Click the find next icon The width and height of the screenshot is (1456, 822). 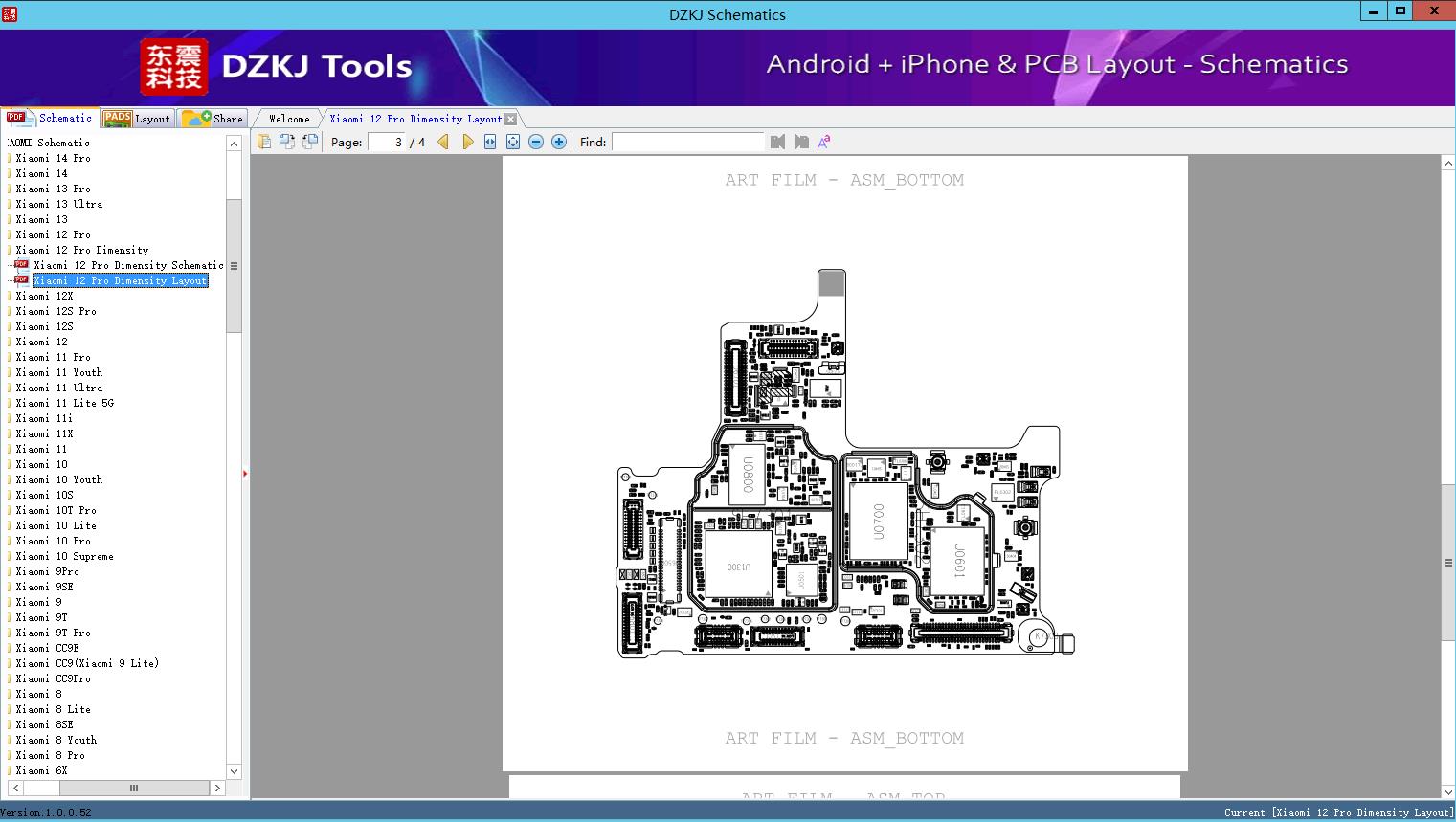[801, 142]
